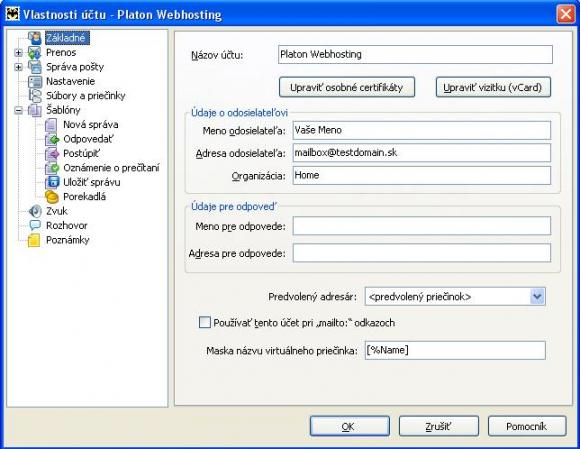Close the Vlastnosti účtu dialog
Viewport: 580px width, 449px height.
pyautogui.click(x=566, y=14)
